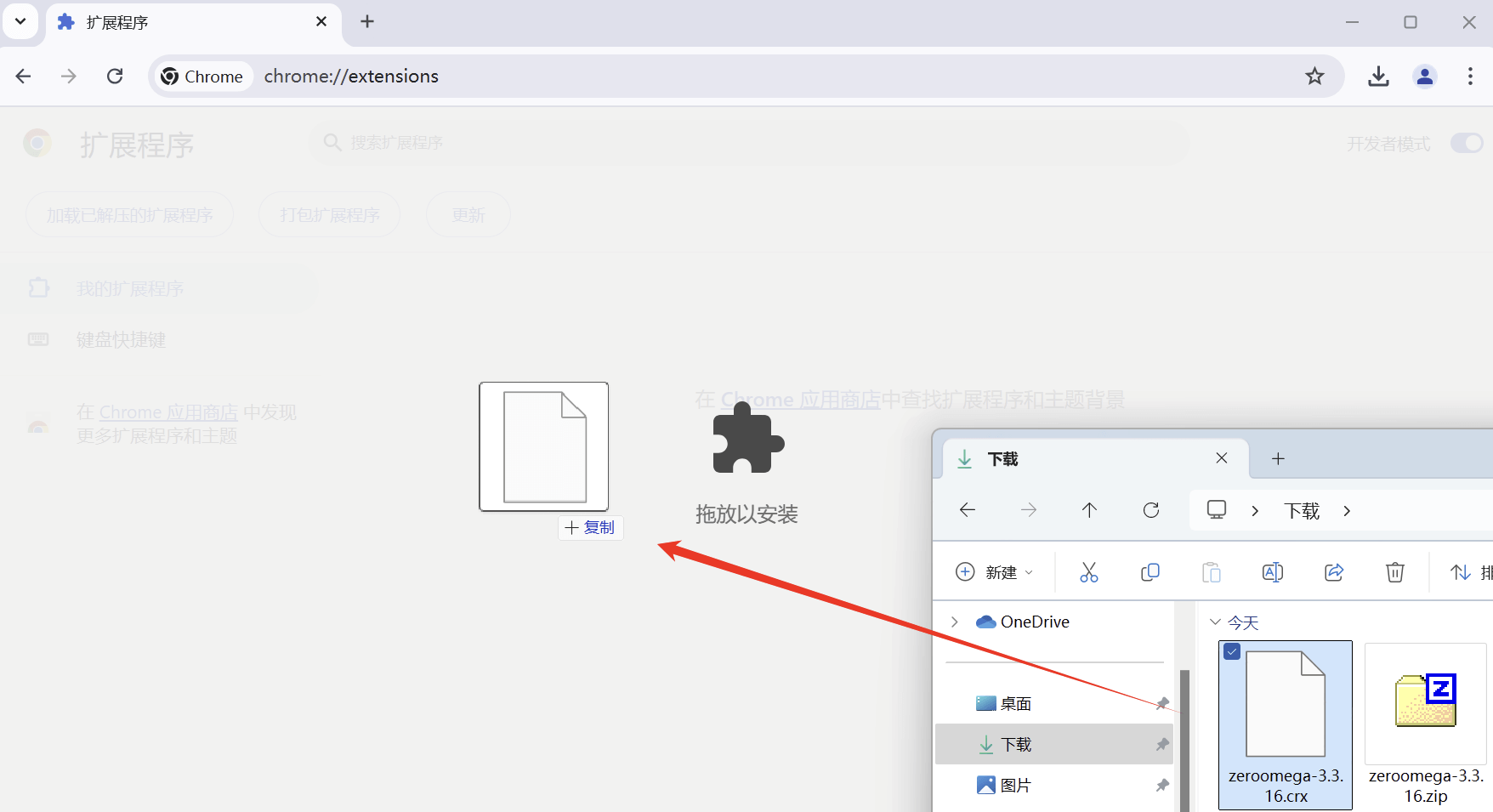Click the Paste icon in File Explorer
This screenshot has height=812, width=1493.
tap(1212, 572)
